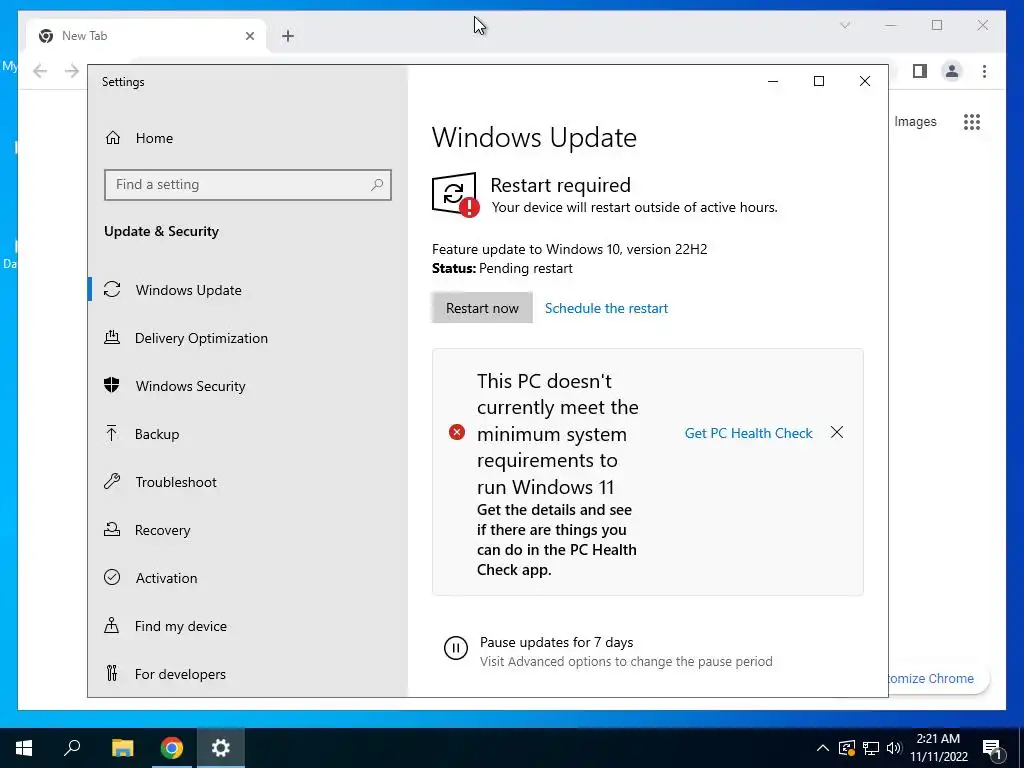Open Schedule the restart link
The image size is (1024, 768).
click(606, 308)
